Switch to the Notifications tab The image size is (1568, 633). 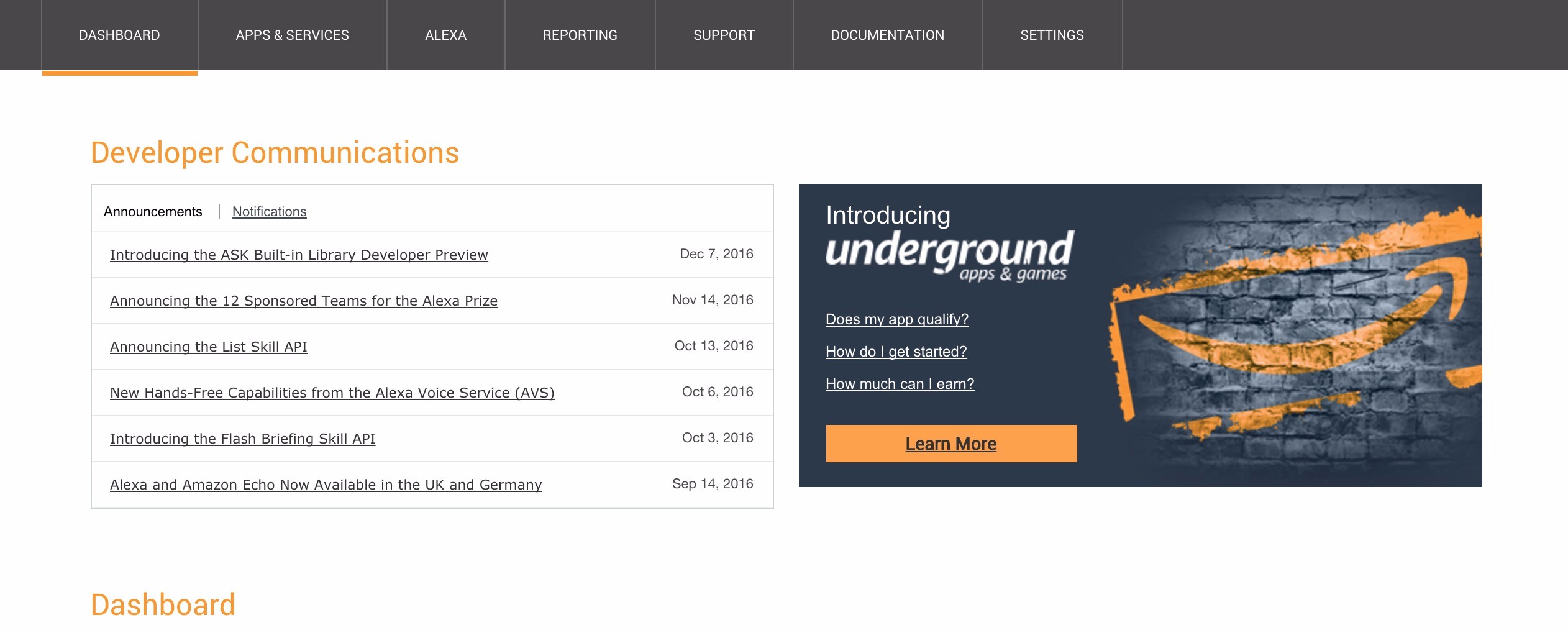click(269, 212)
